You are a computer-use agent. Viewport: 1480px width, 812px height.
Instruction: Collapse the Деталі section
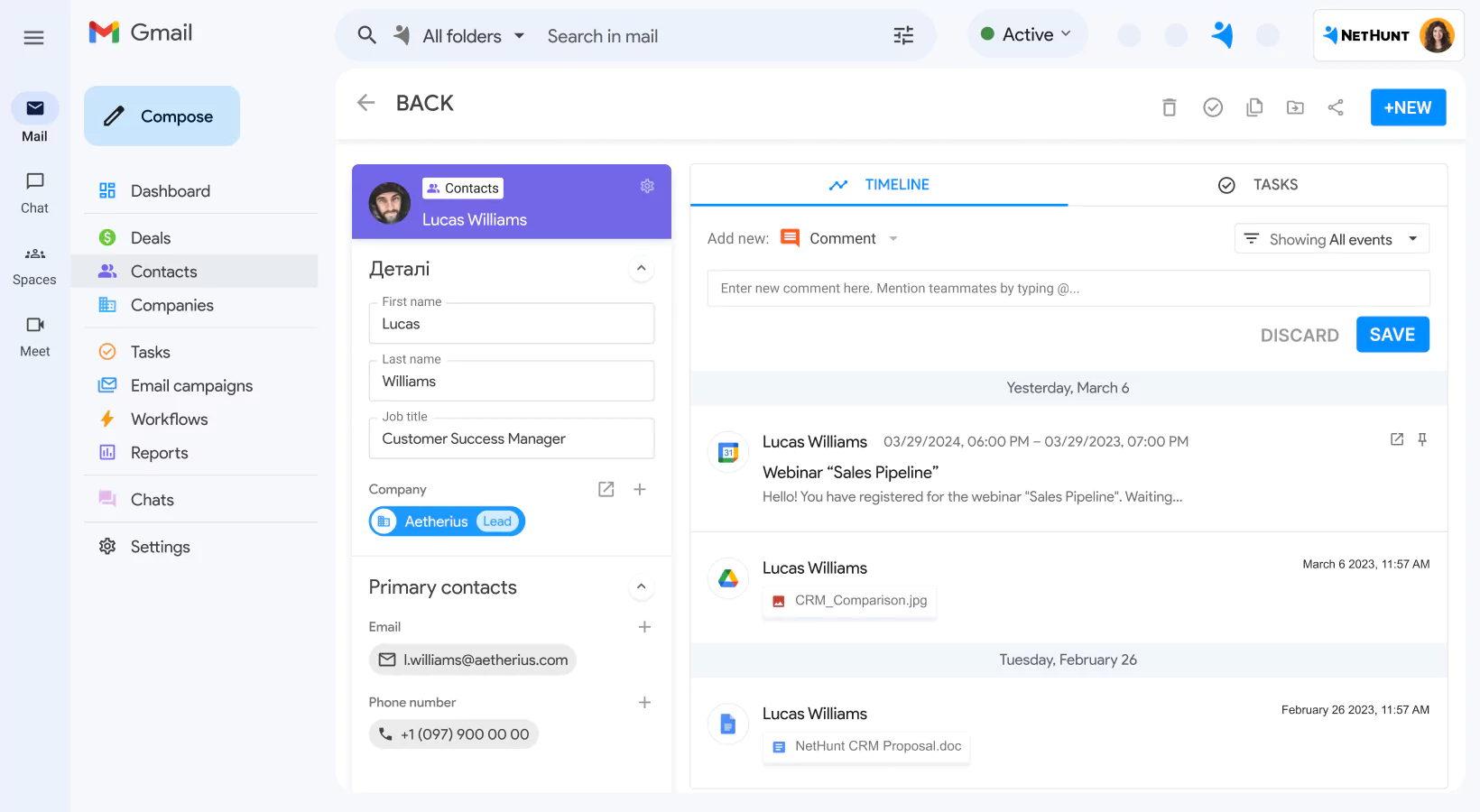point(642,268)
